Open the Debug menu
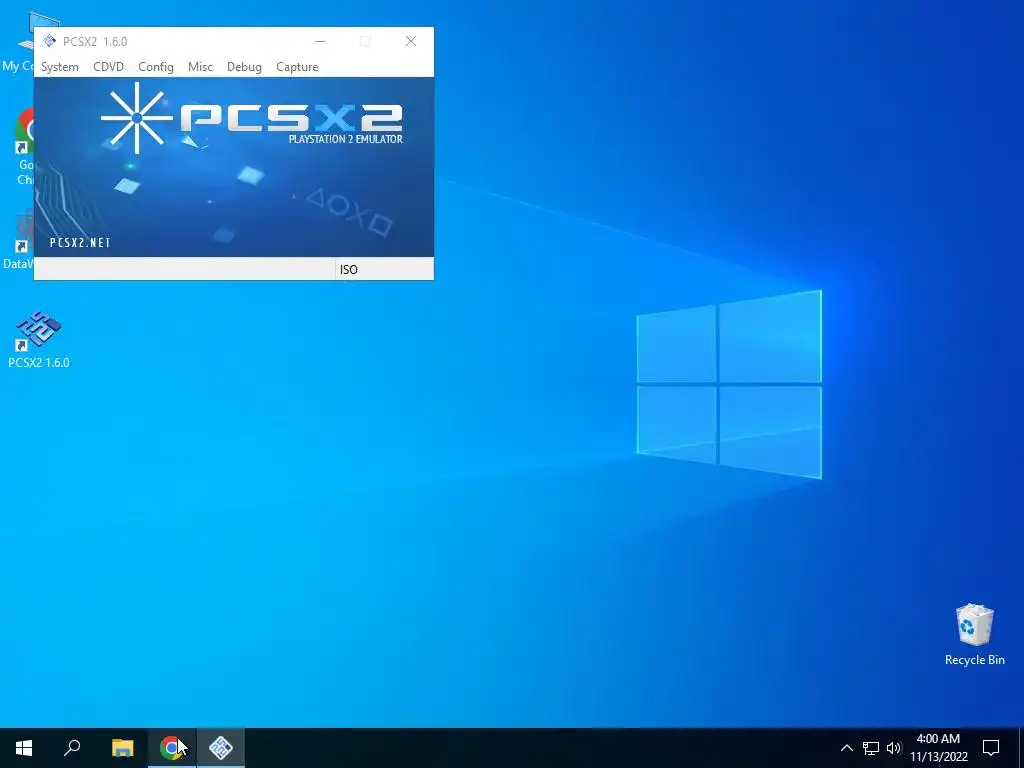Viewport: 1024px width, 768px height. pyautogui.click(x=244, y=67)
